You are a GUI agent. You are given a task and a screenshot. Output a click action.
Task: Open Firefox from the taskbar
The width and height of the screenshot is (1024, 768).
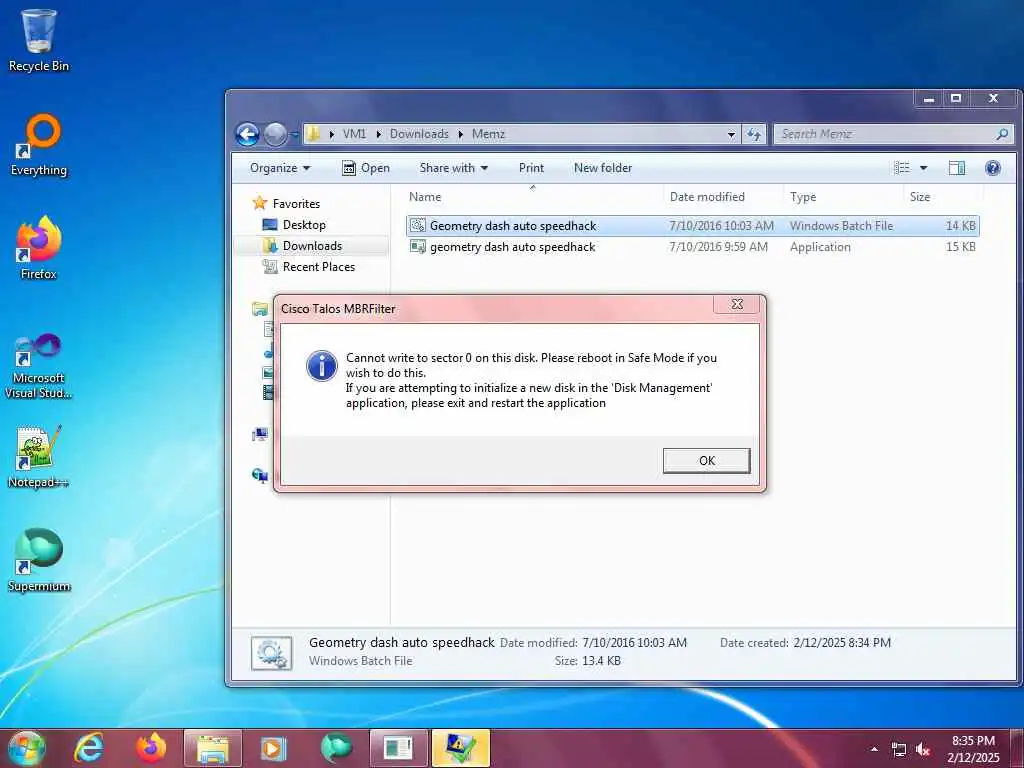pos(151,748)
